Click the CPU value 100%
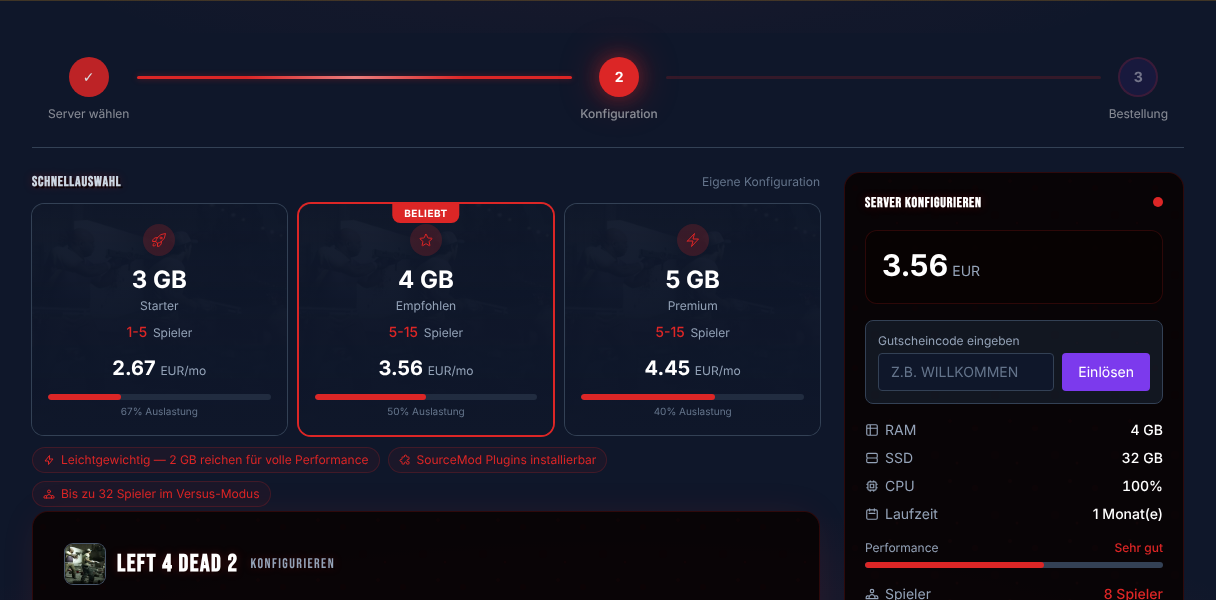The height and width of the screenshot is (600, 1216). pos(1143,486)
